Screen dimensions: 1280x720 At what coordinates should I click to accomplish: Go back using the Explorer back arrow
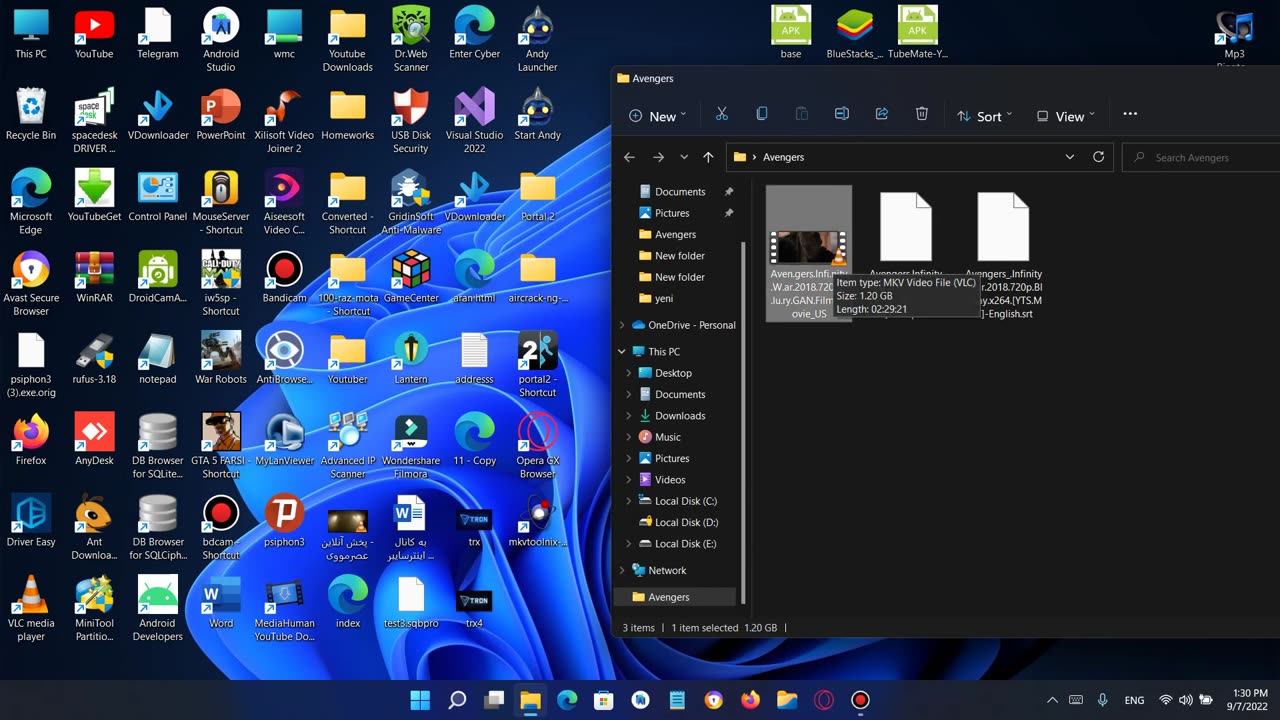[629, 157]
